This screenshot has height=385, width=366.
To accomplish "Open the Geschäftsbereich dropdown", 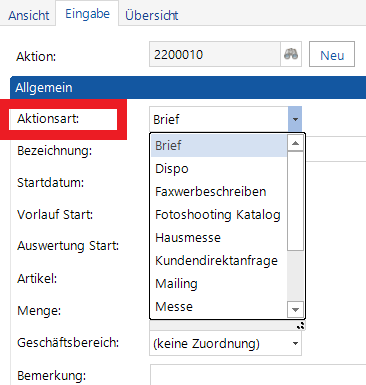I will (225, 343).
